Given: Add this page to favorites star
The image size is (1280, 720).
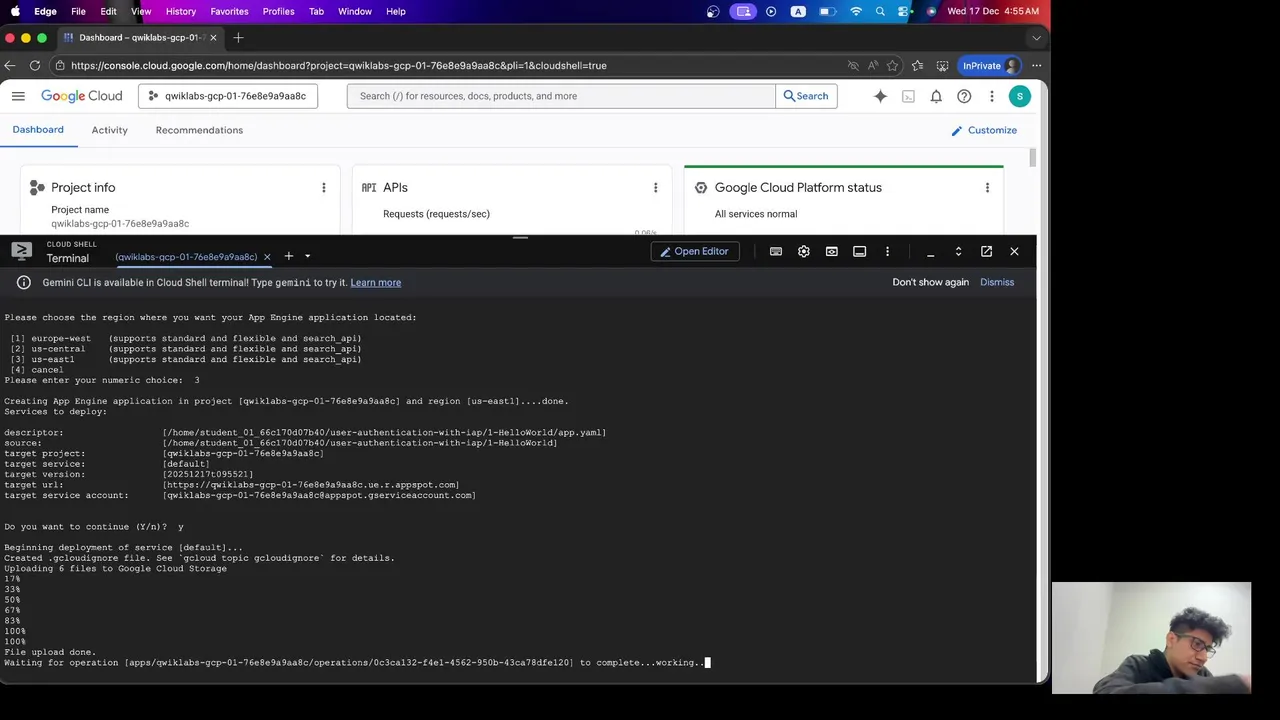Looking at the screenshot, I should pyautogui.click(x=892, y=65).
